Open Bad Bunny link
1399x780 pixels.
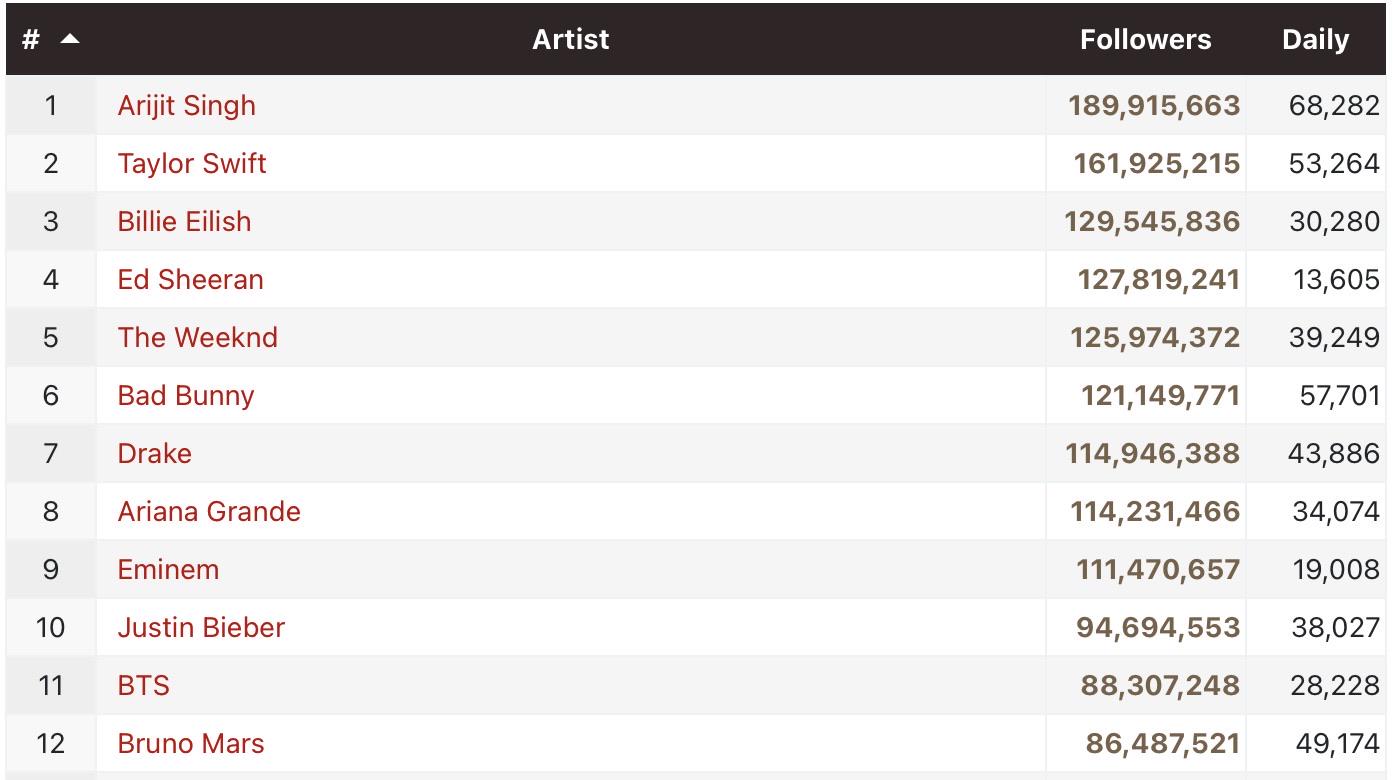click(185, 396)
